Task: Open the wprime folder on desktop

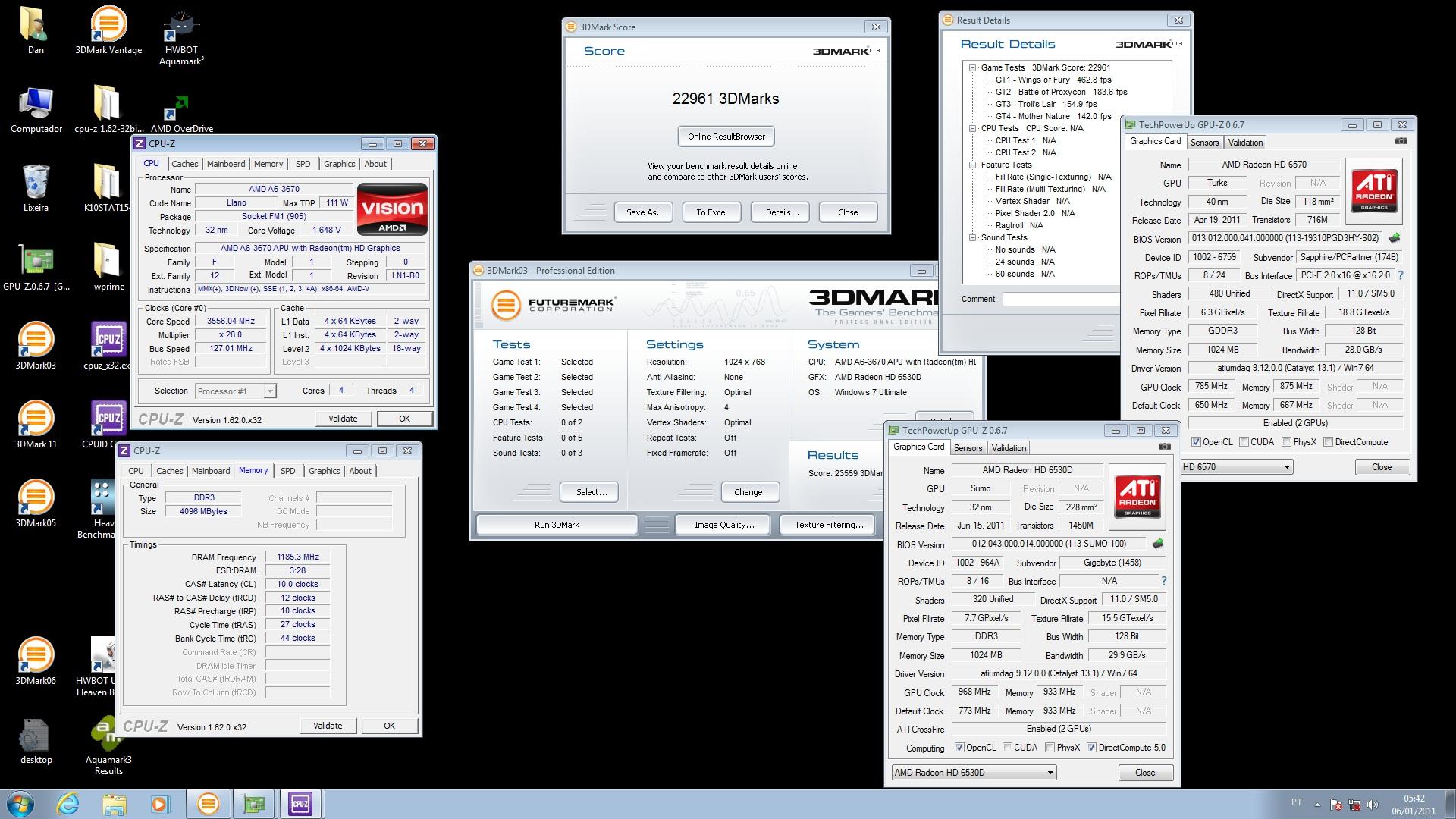Action: coord(108,267)
